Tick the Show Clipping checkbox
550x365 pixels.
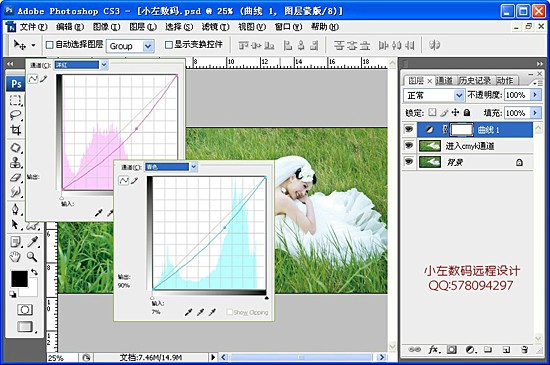[x=229, y=312]
